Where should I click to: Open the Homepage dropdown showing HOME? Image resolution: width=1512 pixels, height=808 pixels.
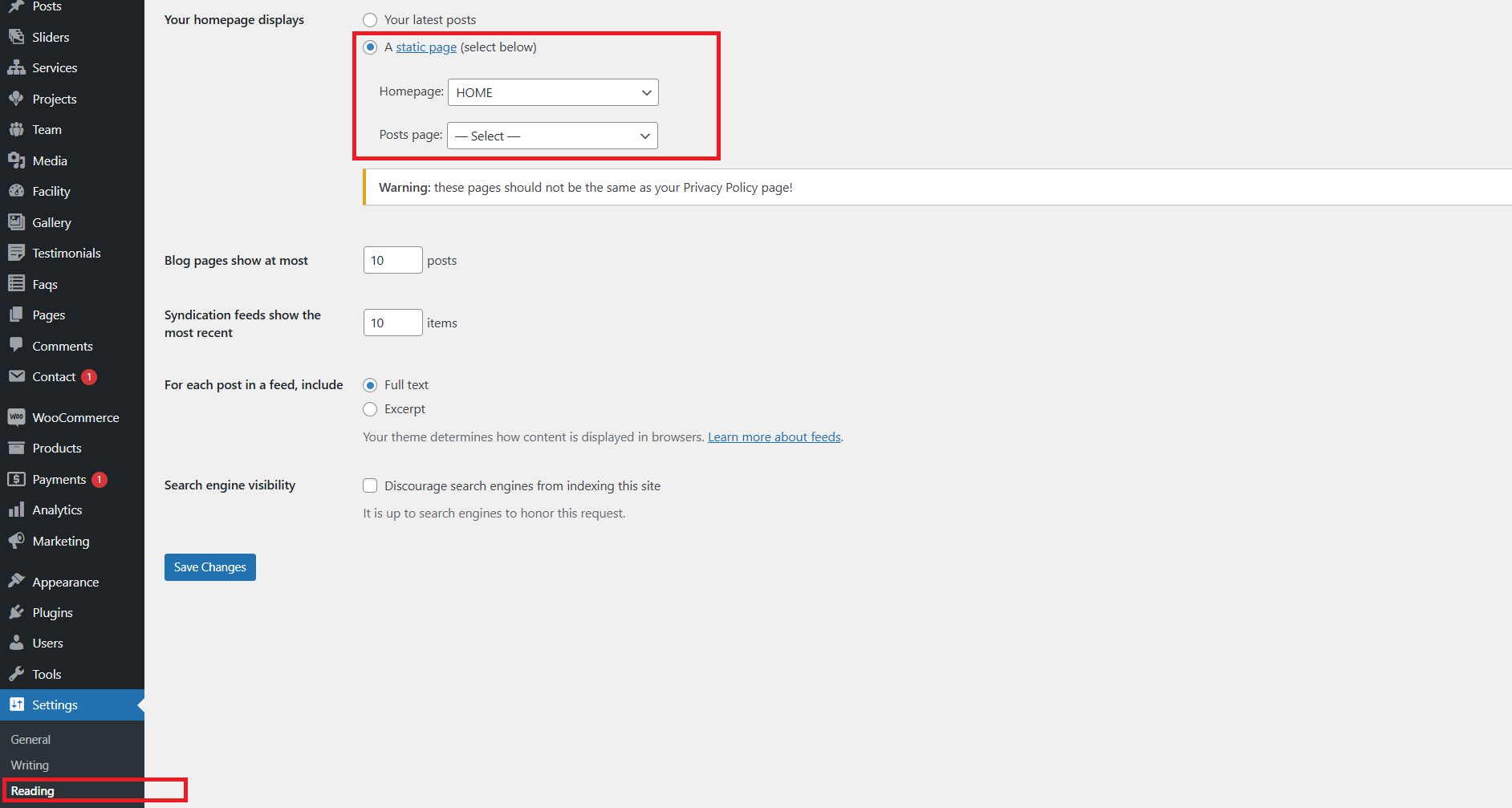pyautogui.click(x=553, y=92)
